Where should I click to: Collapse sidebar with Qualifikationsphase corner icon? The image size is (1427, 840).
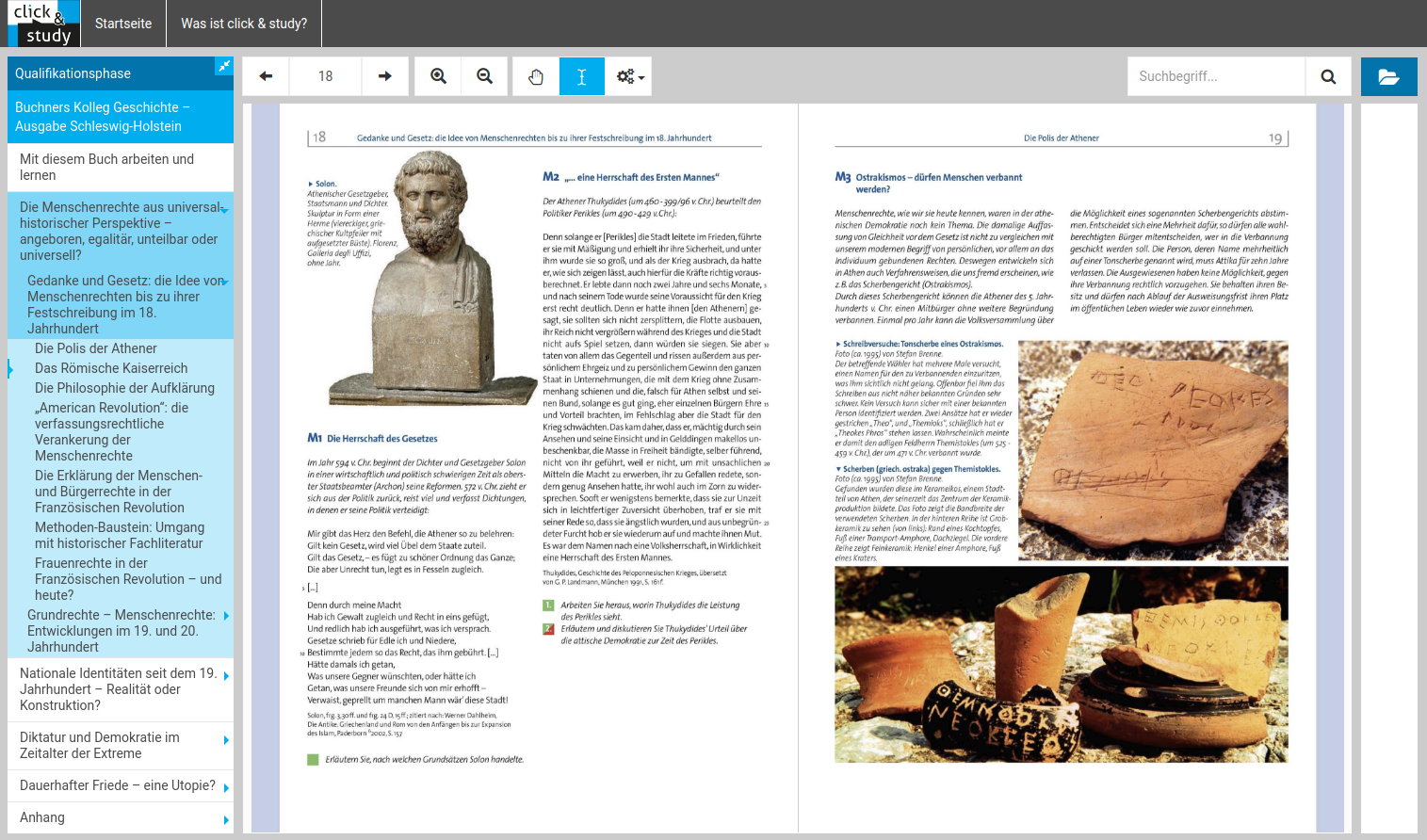click(x=223, y=66)
